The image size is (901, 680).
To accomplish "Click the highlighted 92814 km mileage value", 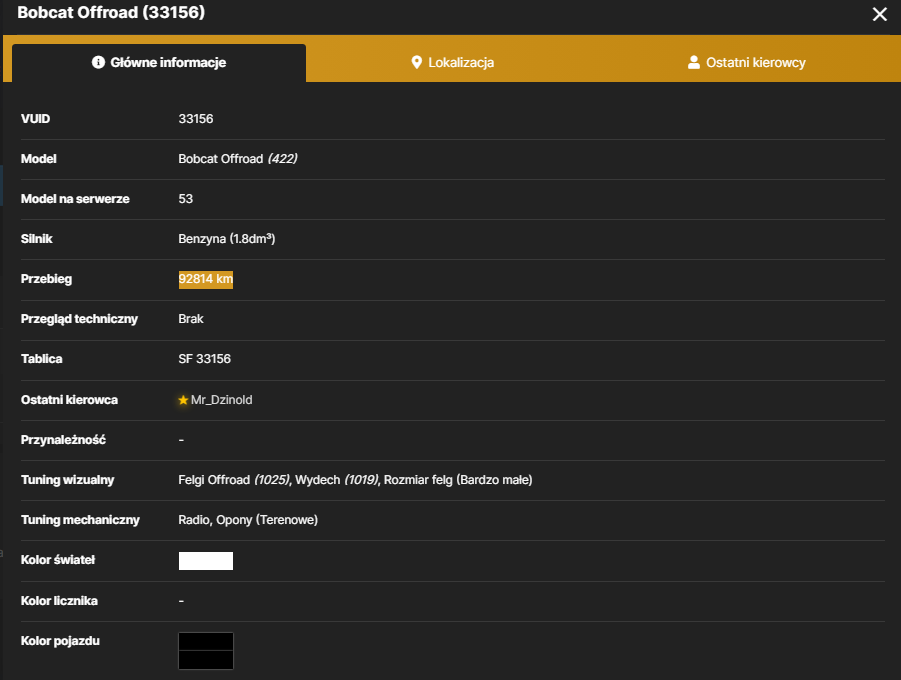I will click(206, 279).
